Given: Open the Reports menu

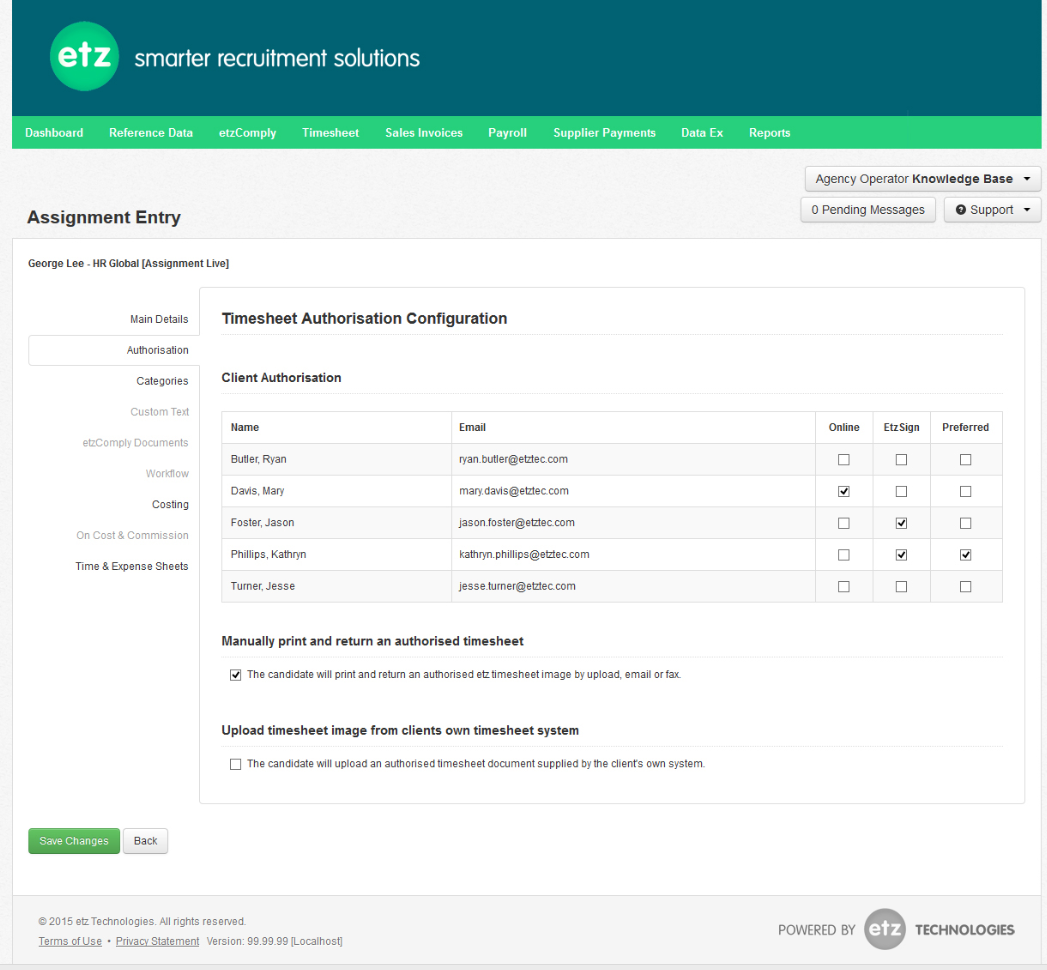Looking at the screenshot, I should pos(769,133).
